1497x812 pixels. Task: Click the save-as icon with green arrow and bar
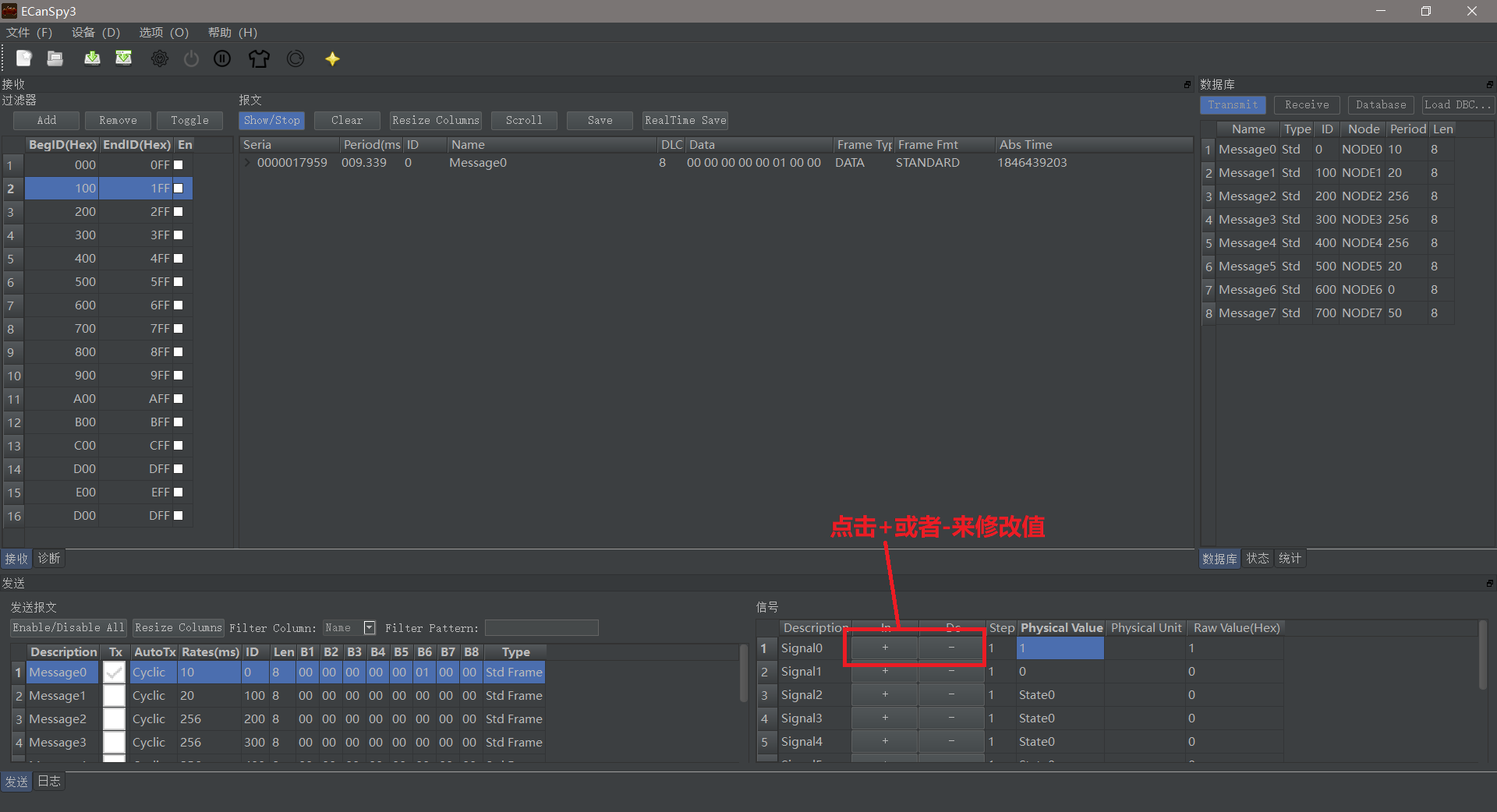tap(123, 58)
